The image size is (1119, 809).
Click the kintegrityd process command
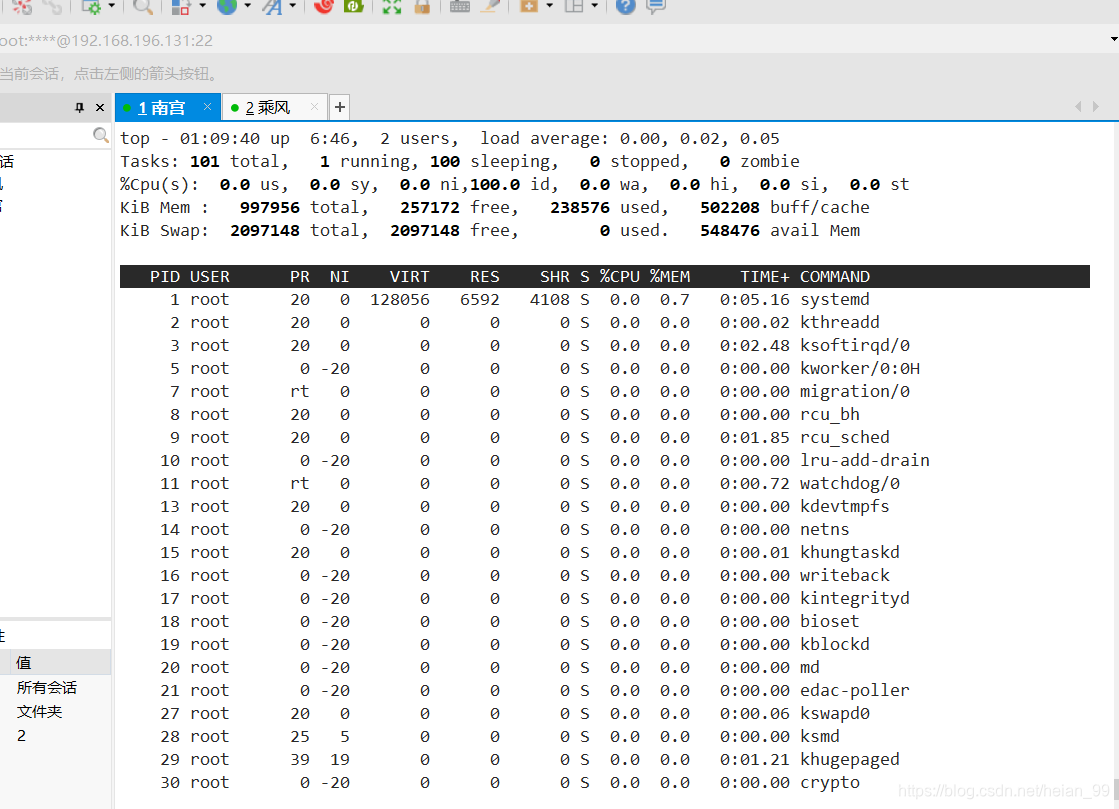click(854, 599)
